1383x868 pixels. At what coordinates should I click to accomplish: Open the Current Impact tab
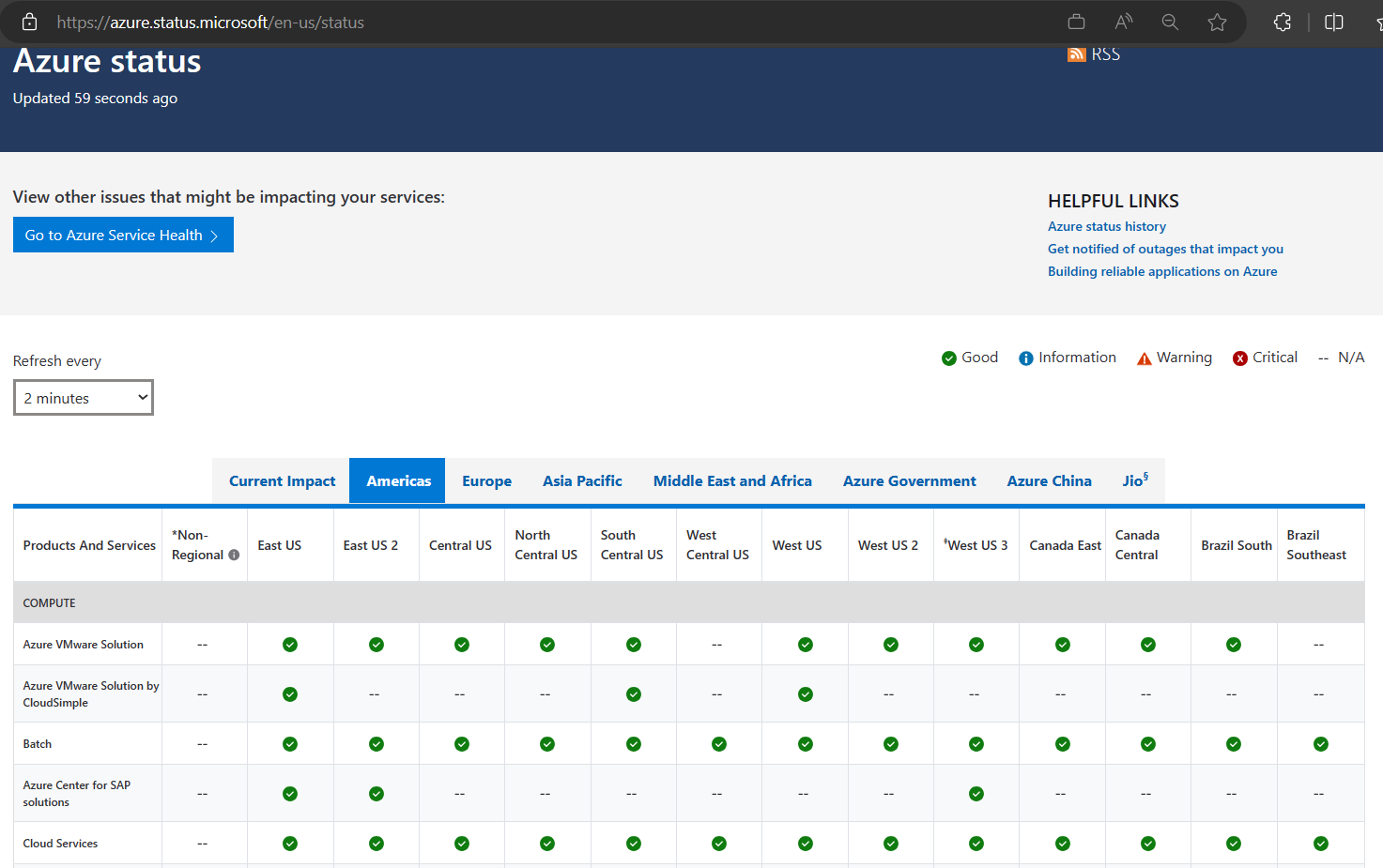pyautogui.click(x=282, y=481)
